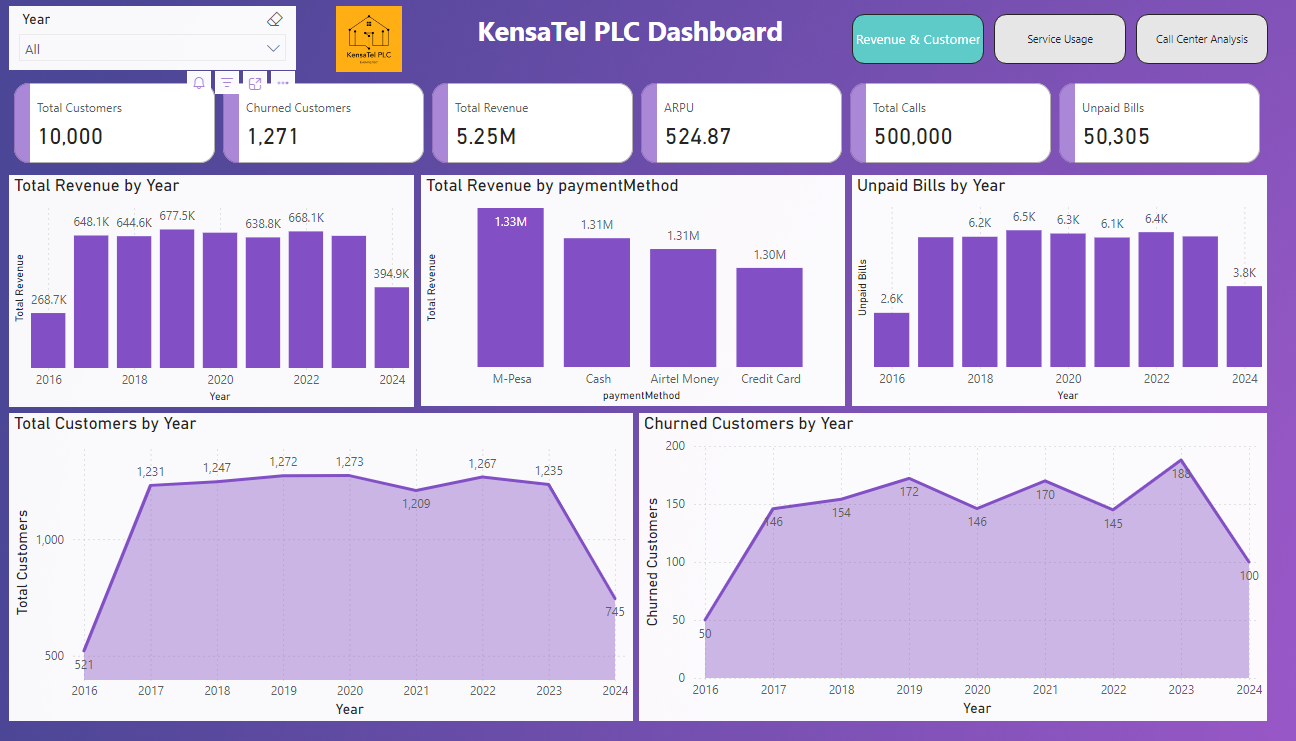Open the filter icon on the Year slicer
This screenshot has width=1296, height=741.
[227, 82]
